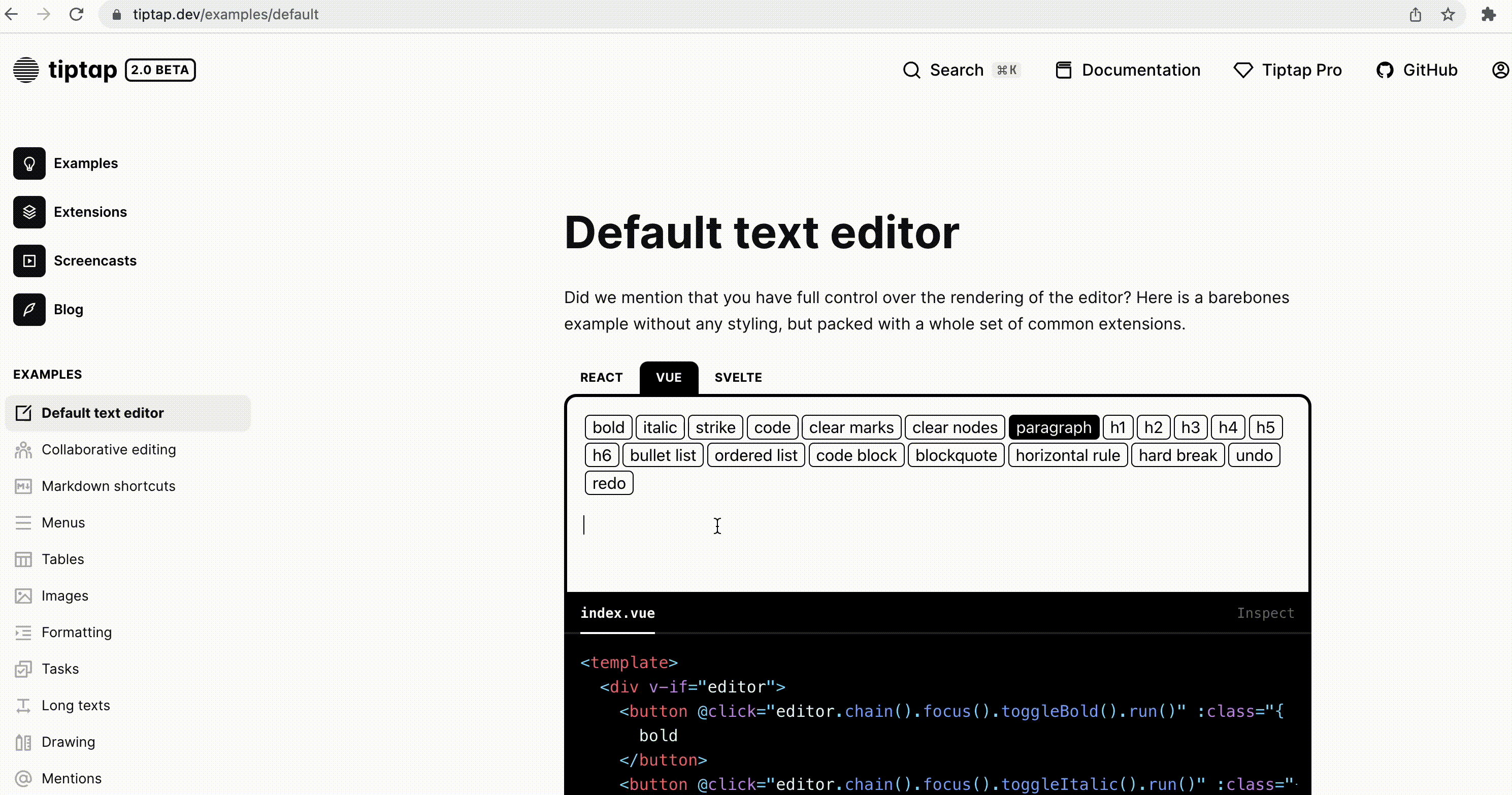Toggle blockquote formatting
The height and width of the screenshot is (795, 1512).
pyautogui.click(x=956, y=455)
